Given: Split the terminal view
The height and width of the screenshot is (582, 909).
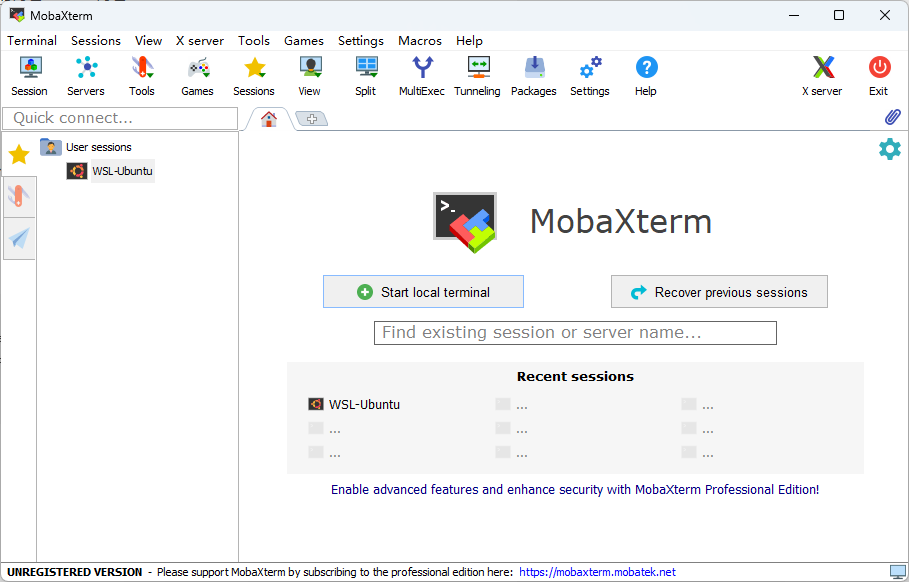Looking at the screenshot, I should point(365,75).
